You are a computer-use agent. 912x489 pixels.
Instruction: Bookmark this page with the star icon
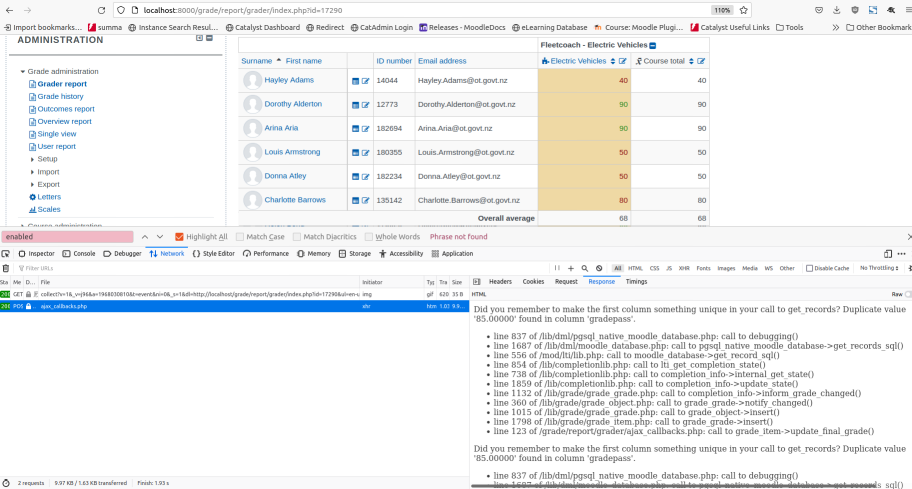click(743, 10)
